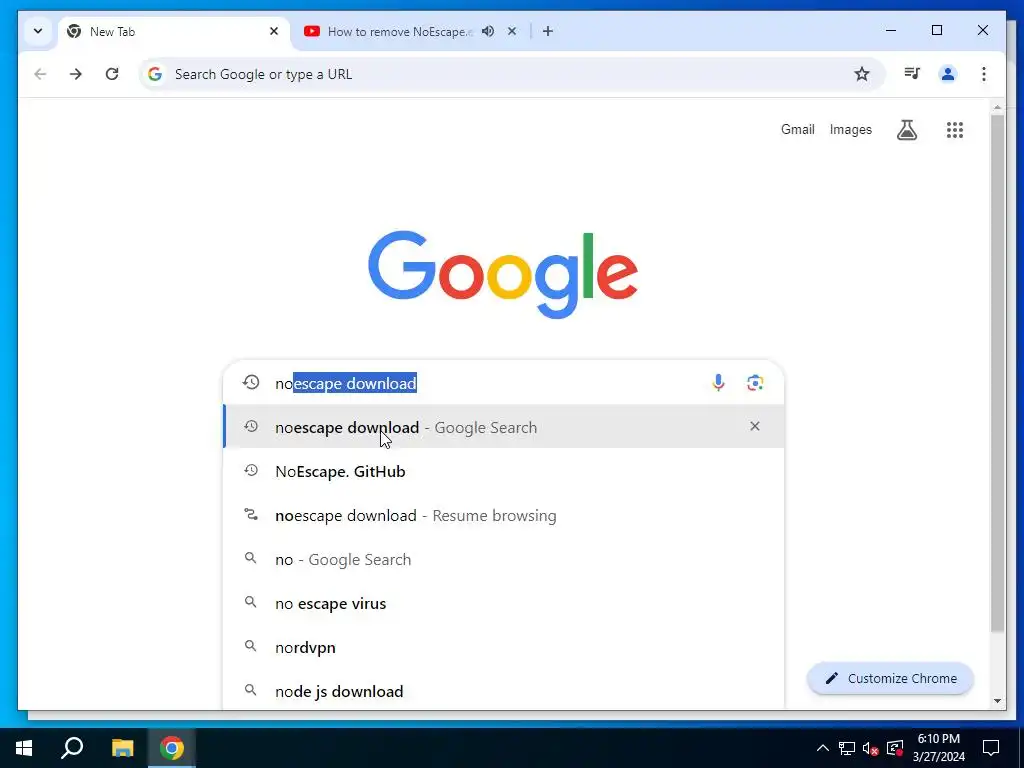The image size is (1024, 768).
Task: Reload the current page
Action: pos(112,74)
